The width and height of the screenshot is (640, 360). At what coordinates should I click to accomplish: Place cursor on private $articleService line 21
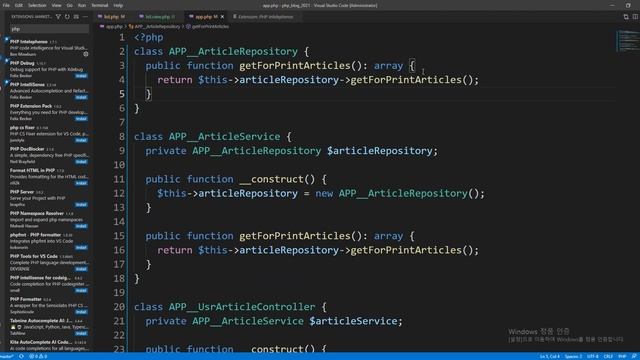click(274, 321)
